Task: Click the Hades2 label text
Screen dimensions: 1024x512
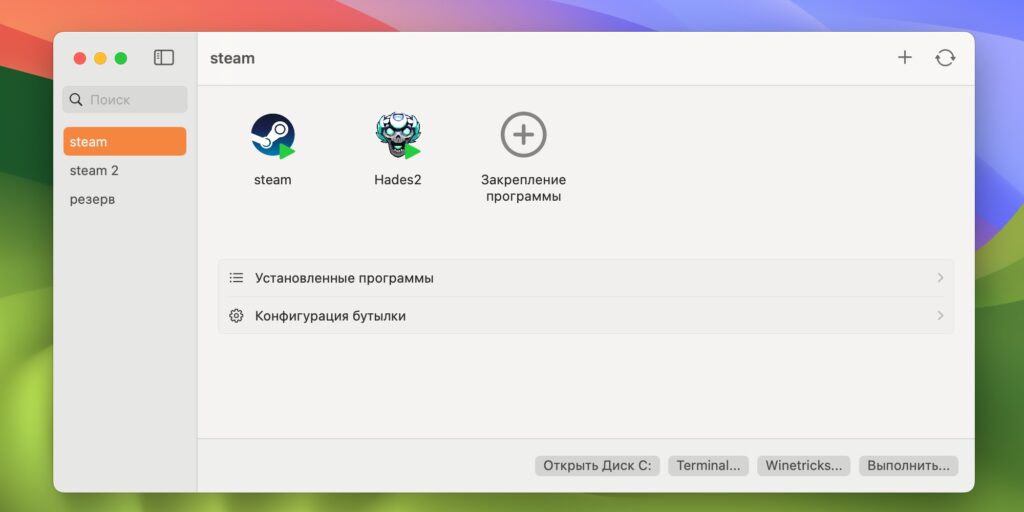Action: (398, 180)
